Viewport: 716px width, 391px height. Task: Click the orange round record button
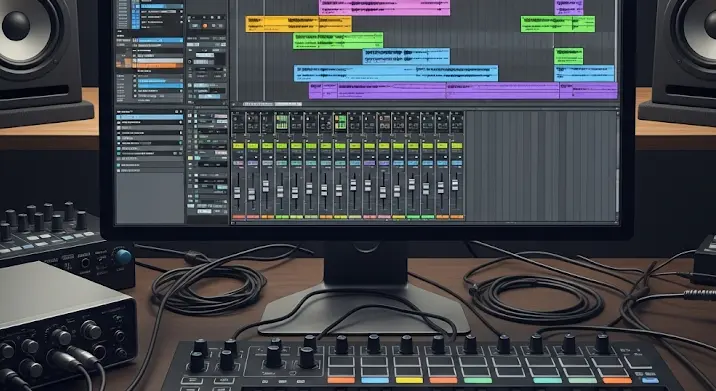click(x=205, y=26)
